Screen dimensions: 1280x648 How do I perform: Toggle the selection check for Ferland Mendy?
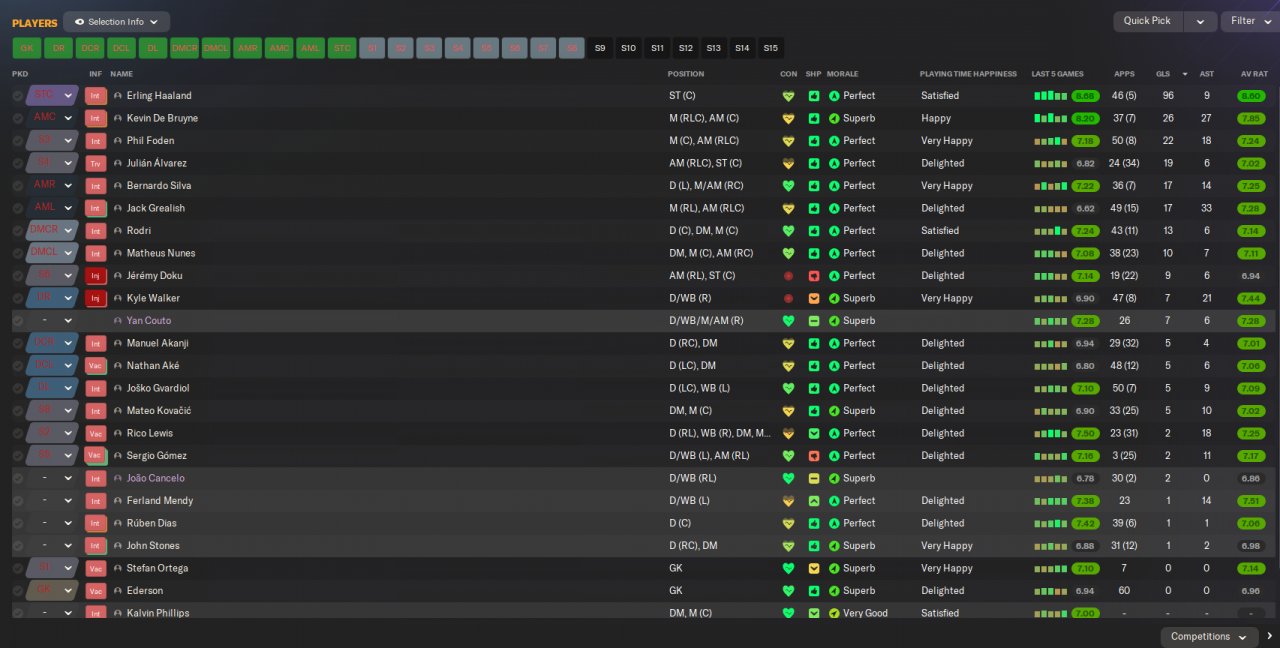point(18,501)
